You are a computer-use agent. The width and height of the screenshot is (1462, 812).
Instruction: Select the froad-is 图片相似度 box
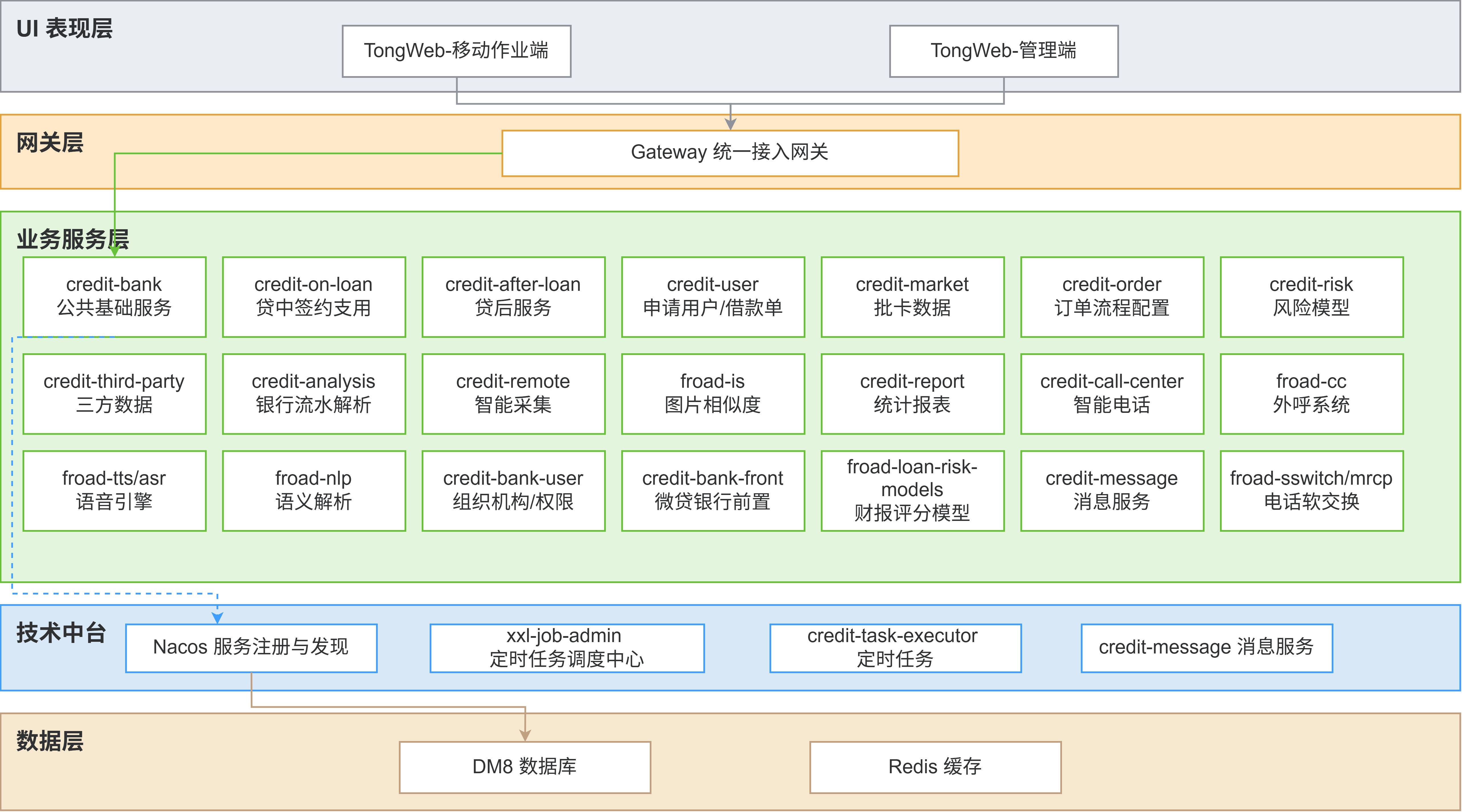point(713,394)
